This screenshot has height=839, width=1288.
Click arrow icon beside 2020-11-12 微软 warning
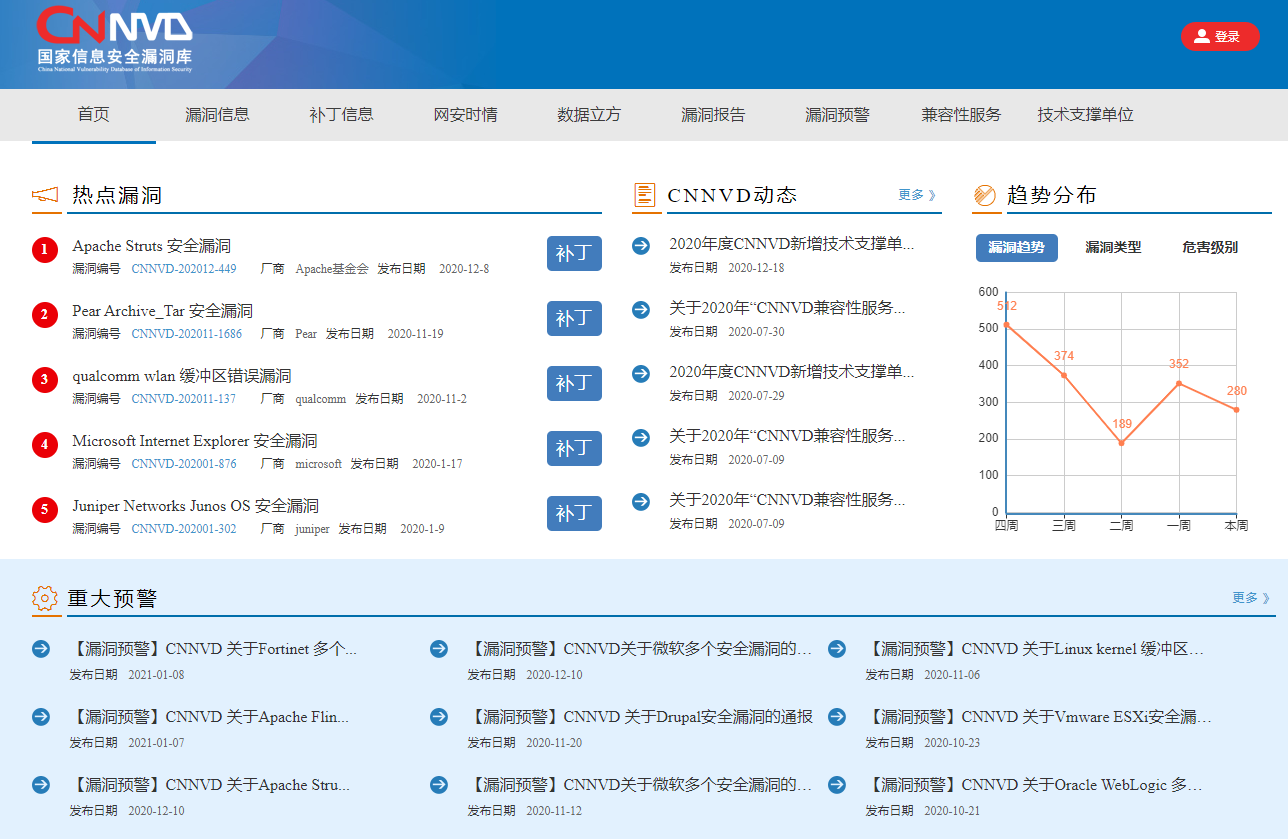click(439, 785)
